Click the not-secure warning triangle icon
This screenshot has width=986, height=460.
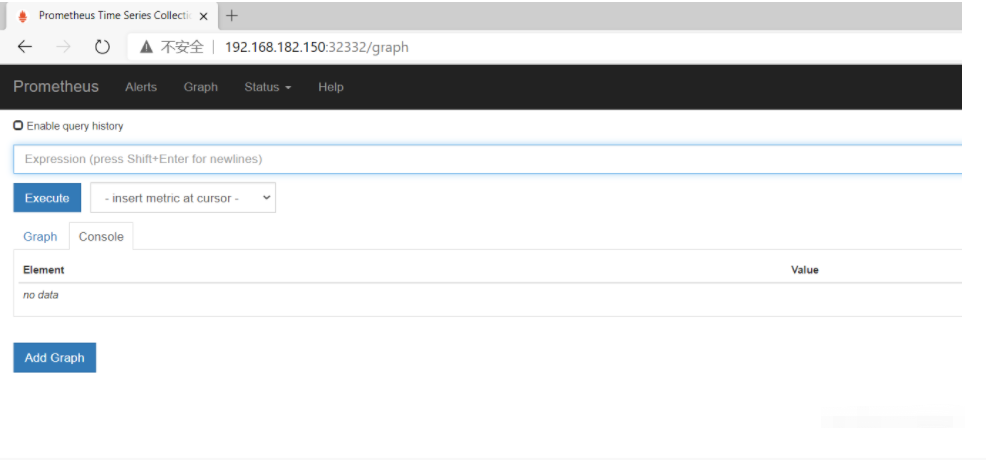147,47
